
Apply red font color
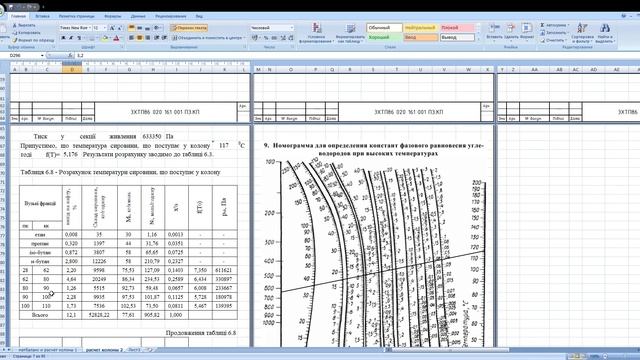(116, 38)
